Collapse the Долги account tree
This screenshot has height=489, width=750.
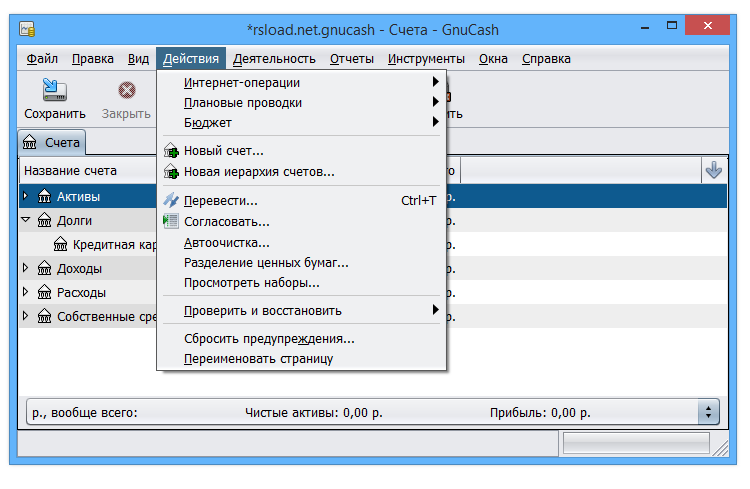point(26,220)
